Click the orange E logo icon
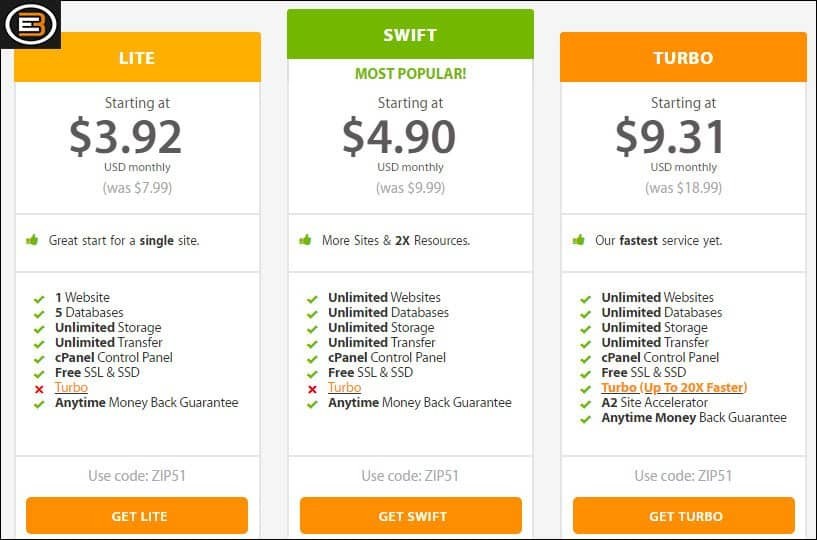 30,24
